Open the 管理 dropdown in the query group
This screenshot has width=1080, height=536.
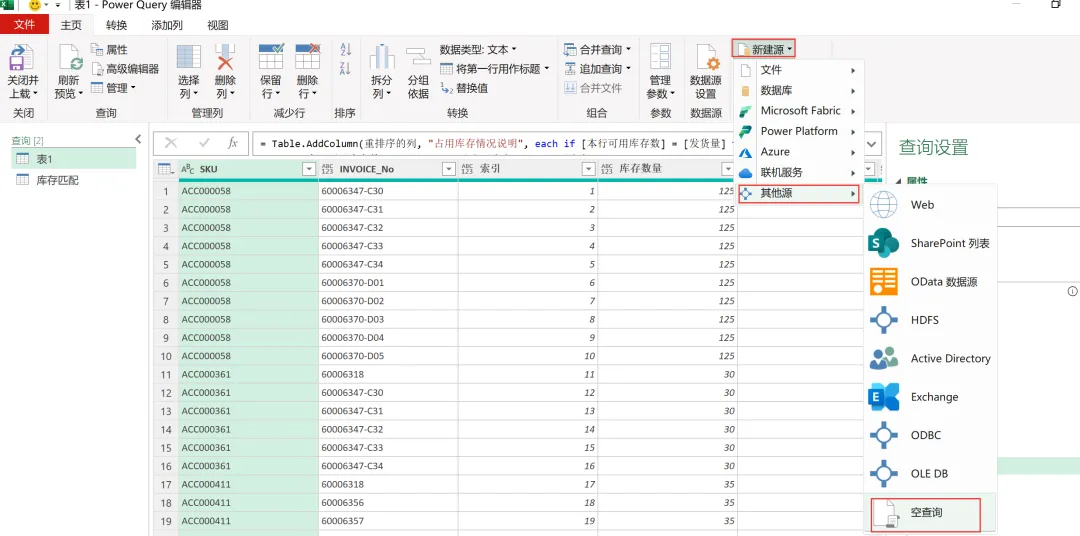click(112, 88)
